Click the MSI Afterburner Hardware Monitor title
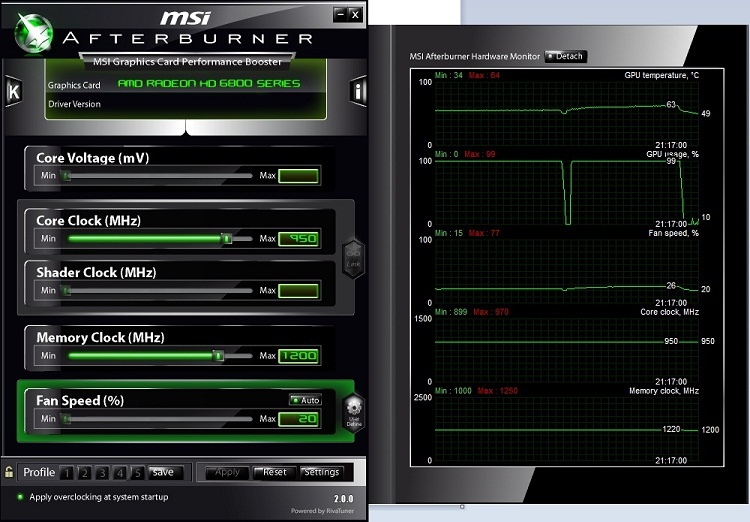Viewport: 750px width, 522px height. pyautogui.click(x=474, y=56)
